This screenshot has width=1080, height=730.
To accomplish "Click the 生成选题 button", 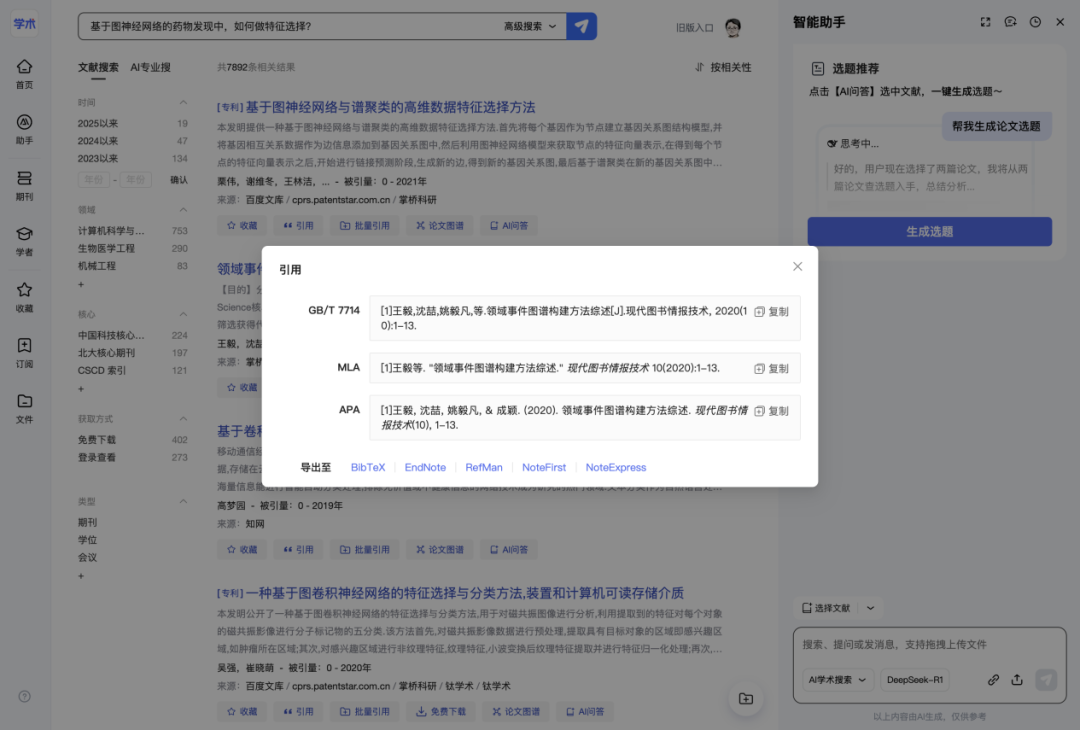I will pos(929,231).
